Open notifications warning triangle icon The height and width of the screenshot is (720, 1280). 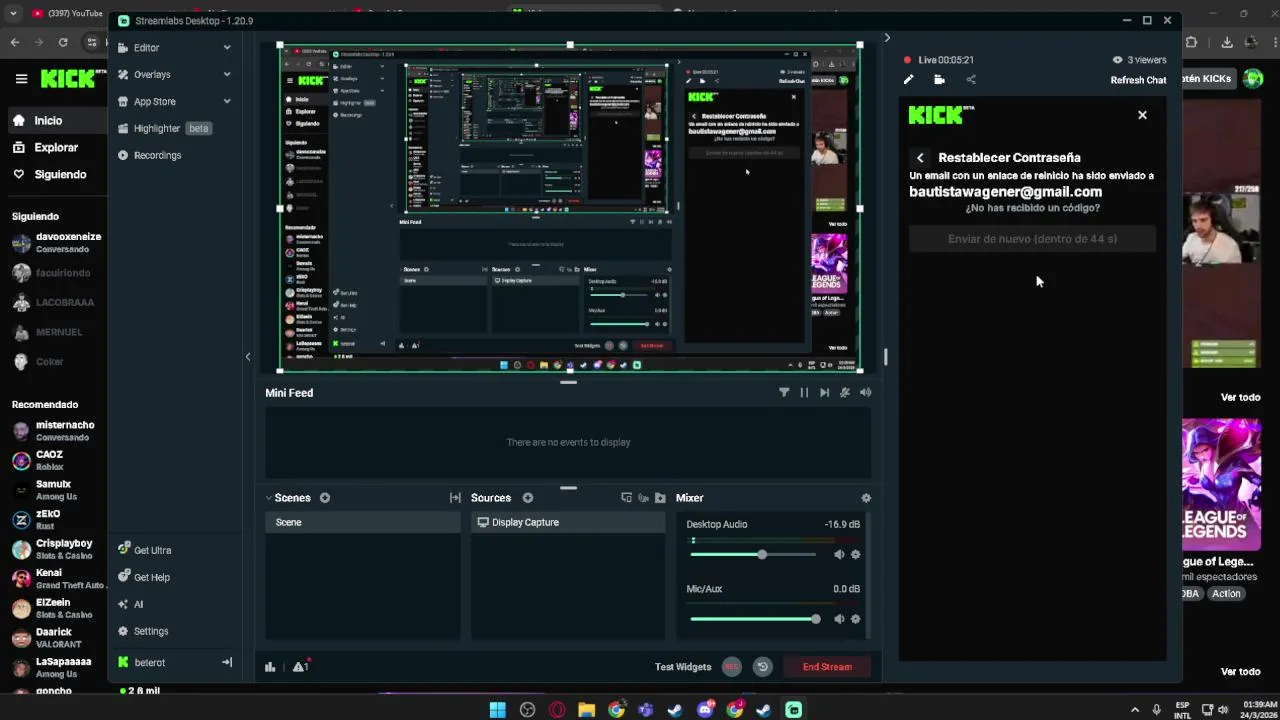[299, 667]
